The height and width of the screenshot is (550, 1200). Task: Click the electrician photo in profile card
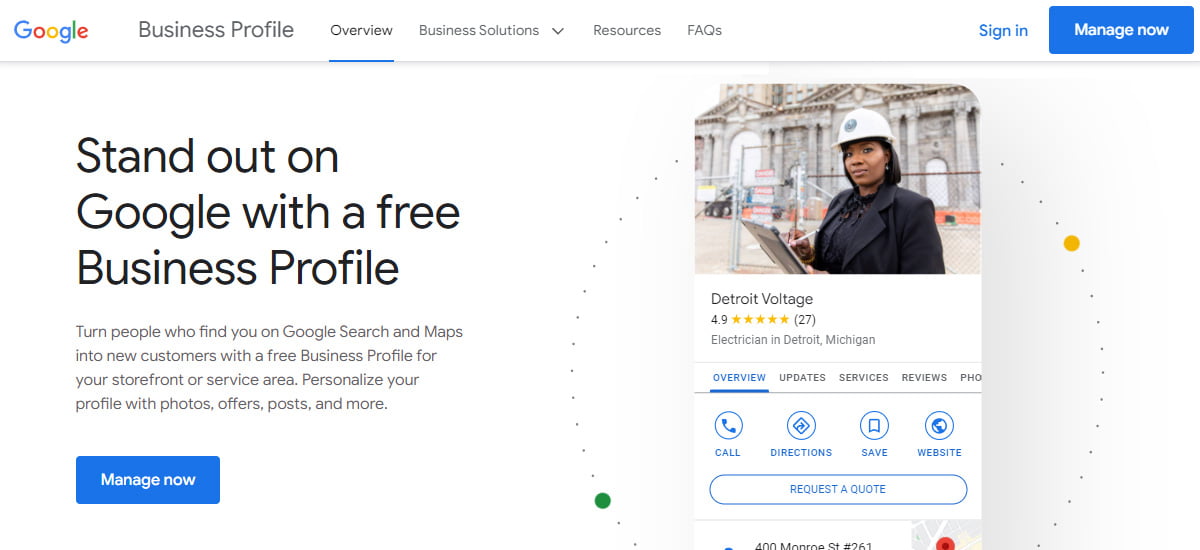pyautogui.click(x=837, y=180)
